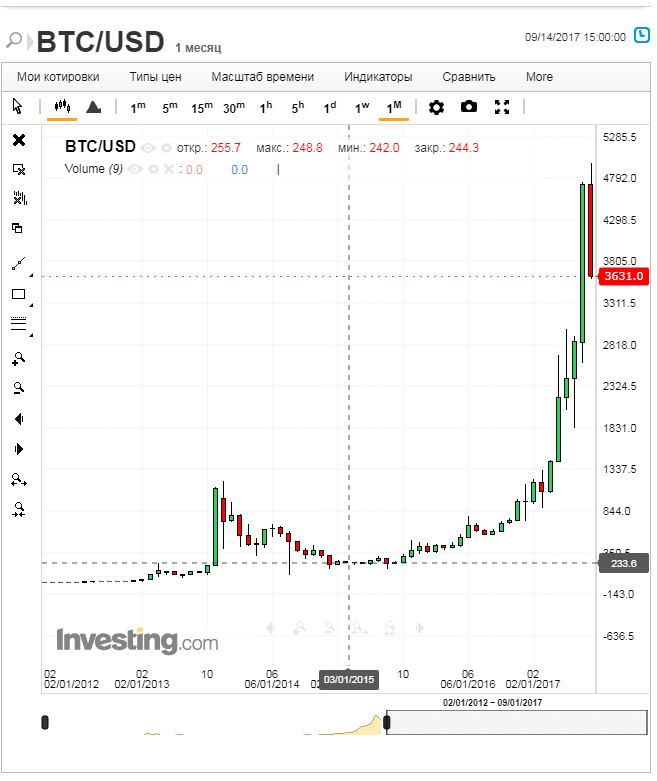Select the horizontal lines tool
Viewport: 657px width, 781px height.
tap(18, 323)
